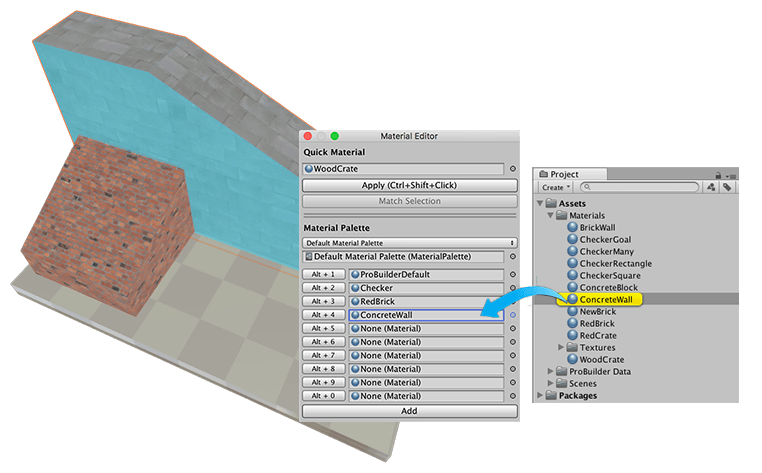Click the Alt + 1 shortcut button
This screenshot has width=762, height=473.
(x=323, y=275)
